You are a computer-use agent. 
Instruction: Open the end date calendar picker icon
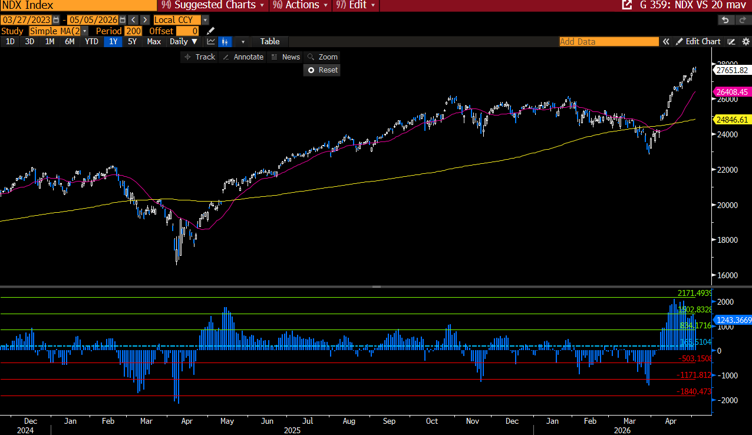pos(122,20)
